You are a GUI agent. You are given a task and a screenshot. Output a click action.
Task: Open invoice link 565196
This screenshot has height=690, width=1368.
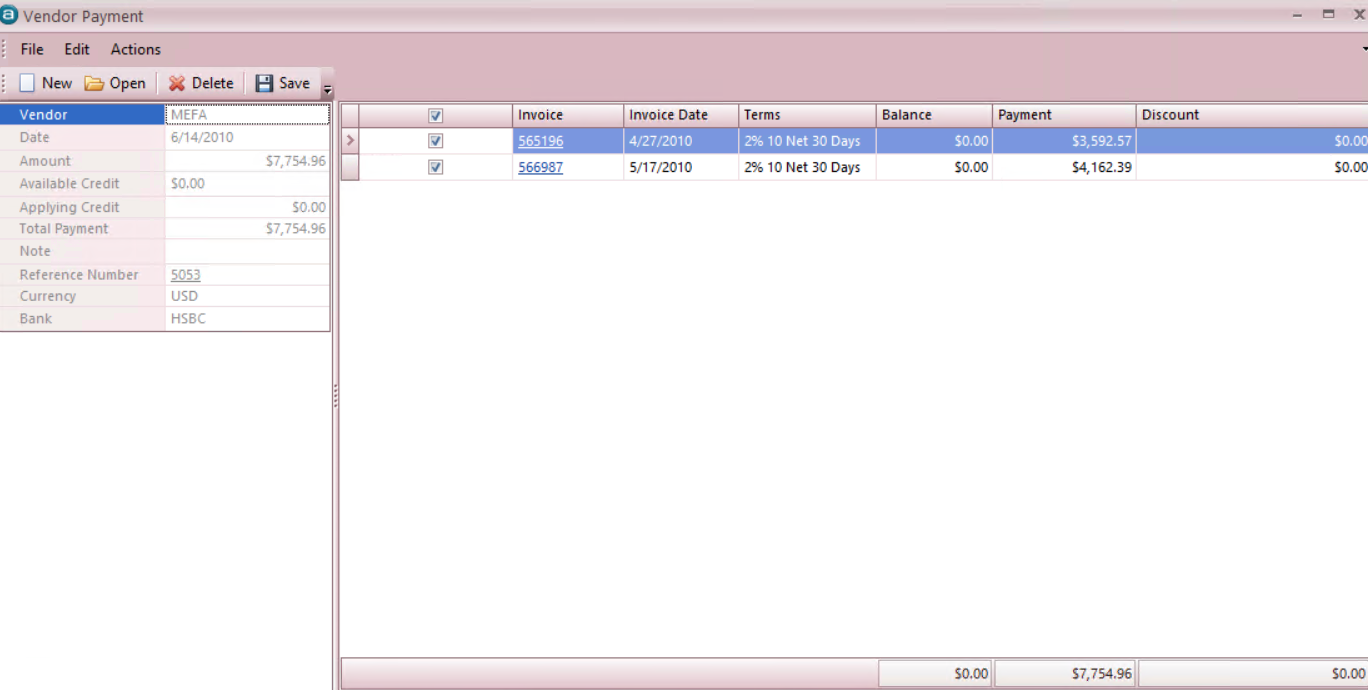pos(540,141)
